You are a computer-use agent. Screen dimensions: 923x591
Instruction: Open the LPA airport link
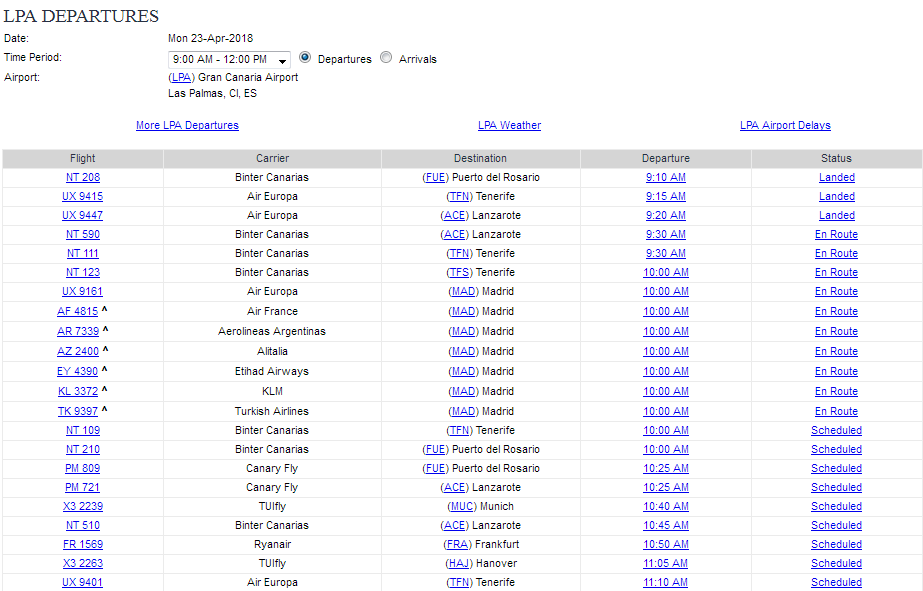pos(180,77)
